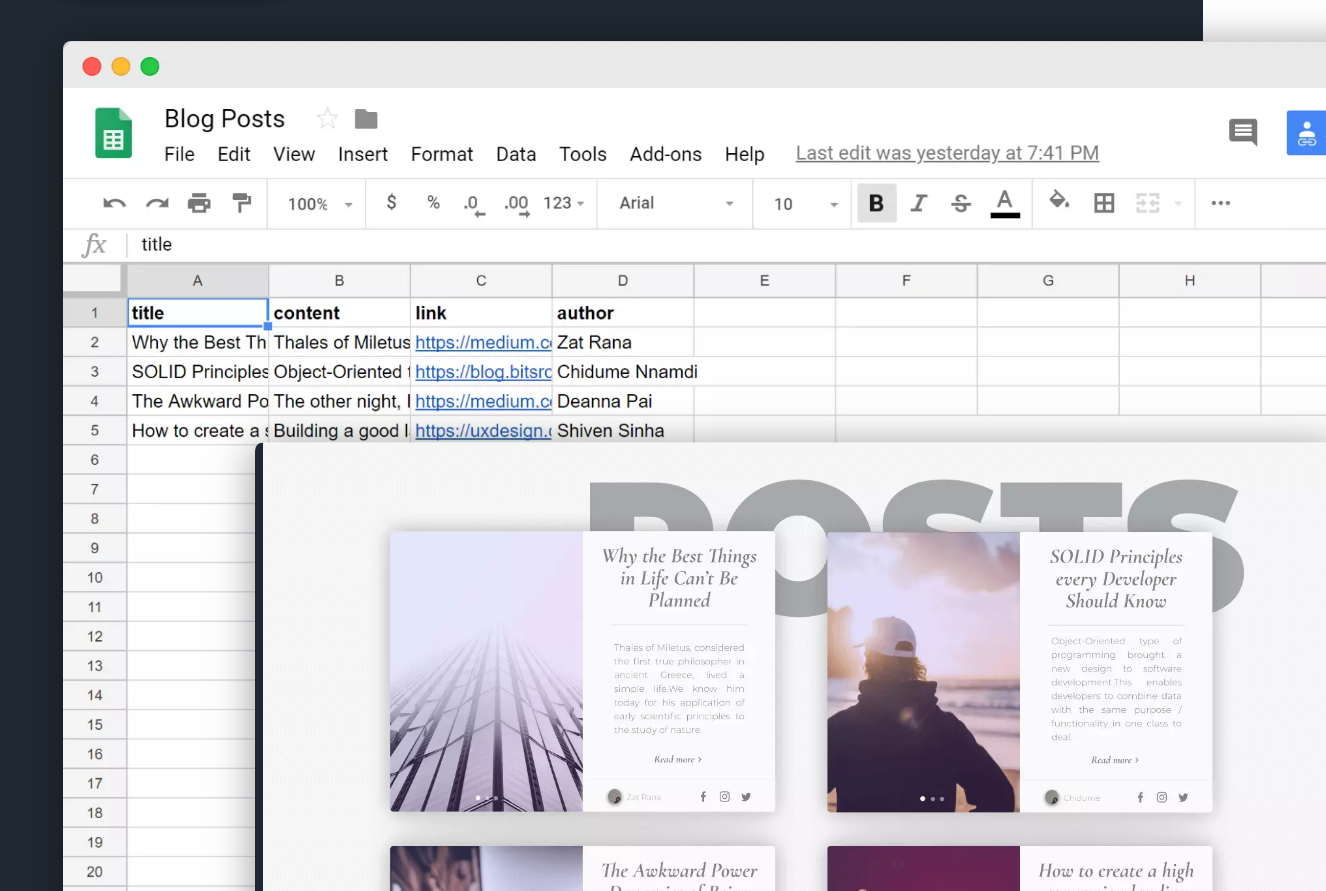
Task: Select the cell containing Zat Rana
Action: (x=623, y=342)
